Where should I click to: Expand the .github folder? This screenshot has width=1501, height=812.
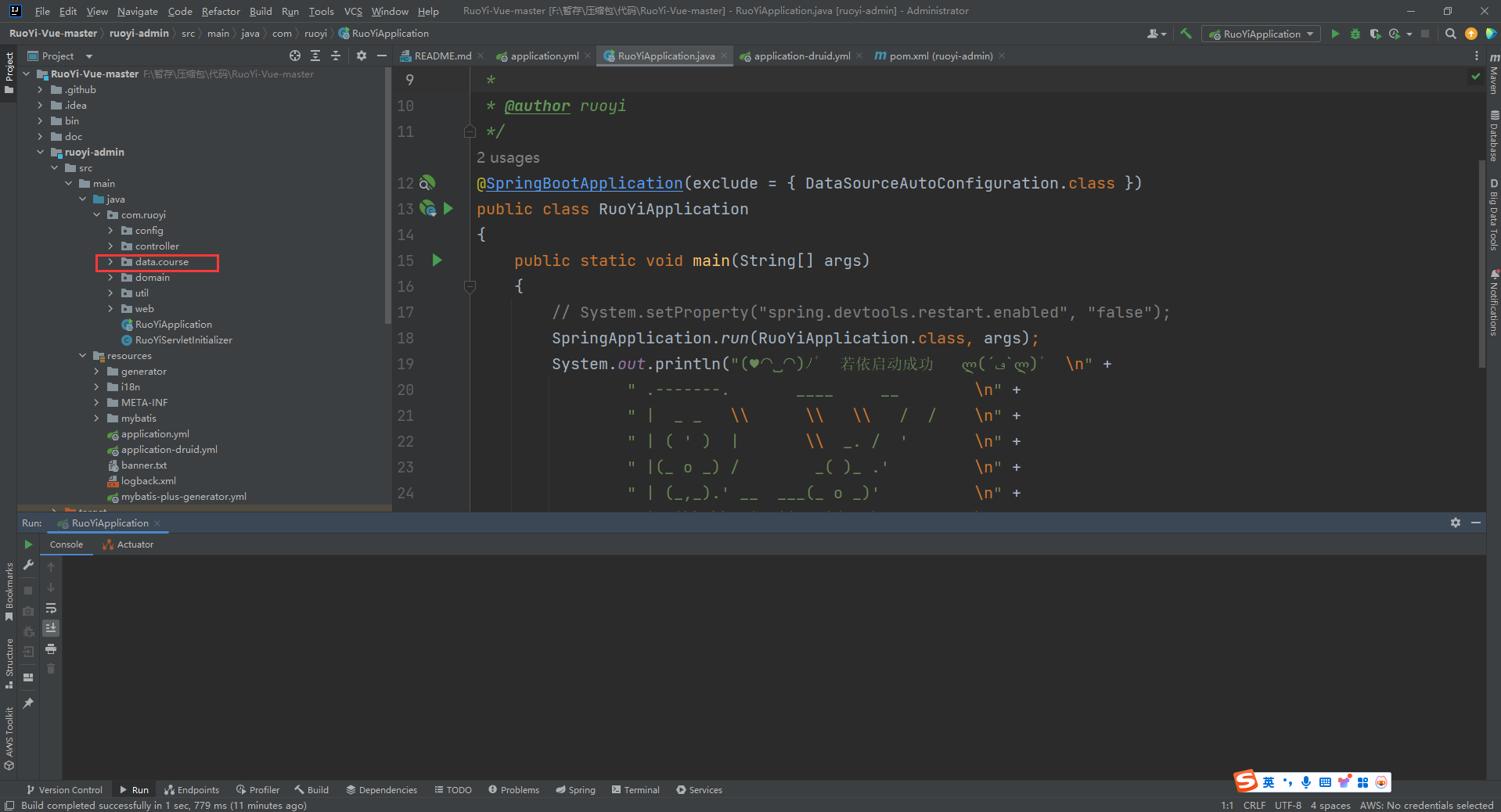[x=40, y=90]
